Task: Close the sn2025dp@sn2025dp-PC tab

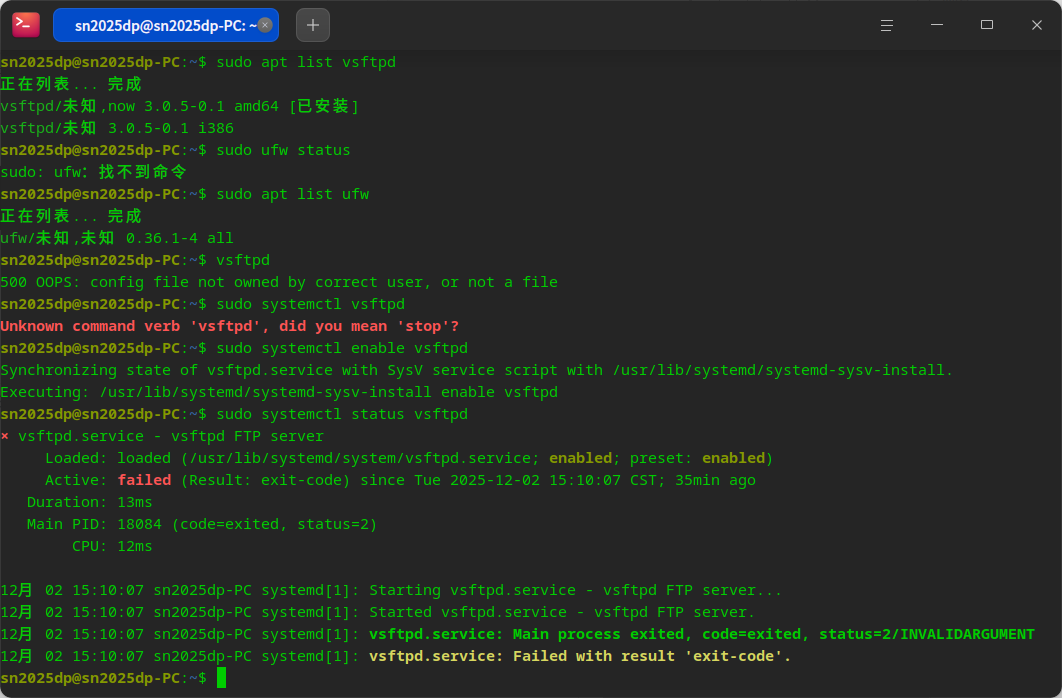Action: tap(266, 25)
